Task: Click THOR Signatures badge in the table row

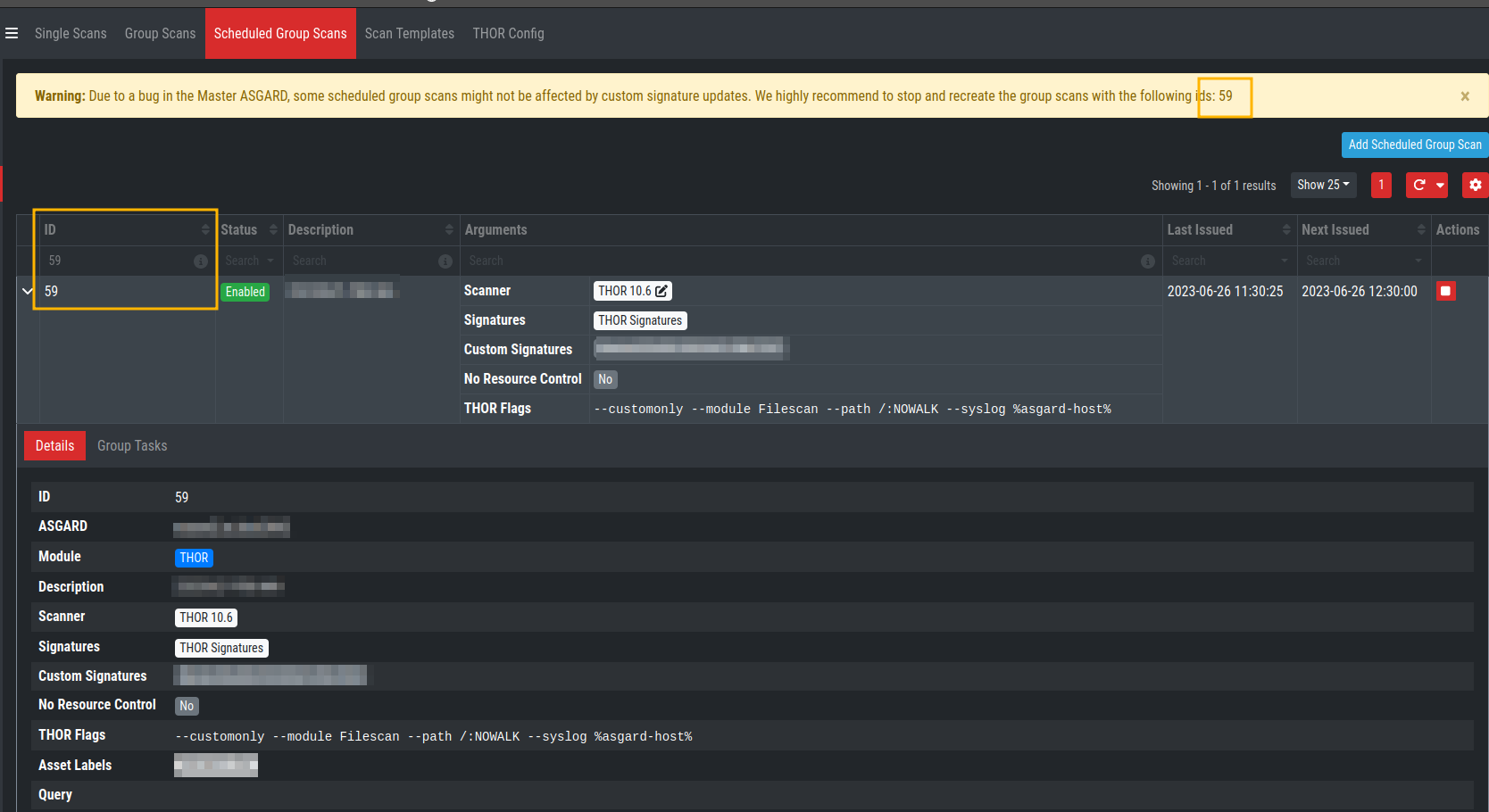Action: 640,320
